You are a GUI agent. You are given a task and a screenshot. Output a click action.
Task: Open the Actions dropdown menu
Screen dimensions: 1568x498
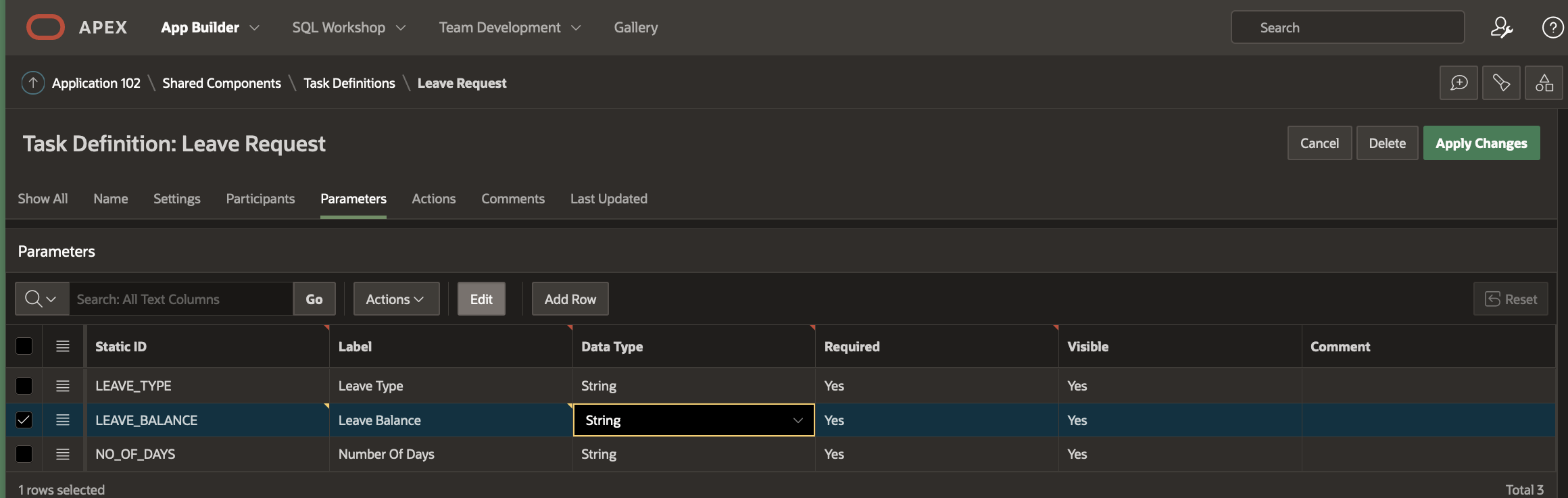395,299
